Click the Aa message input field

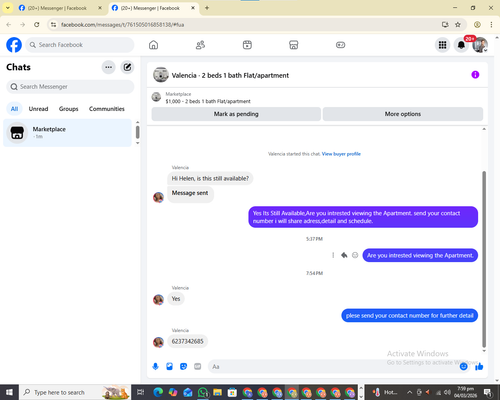click(333, 367)
